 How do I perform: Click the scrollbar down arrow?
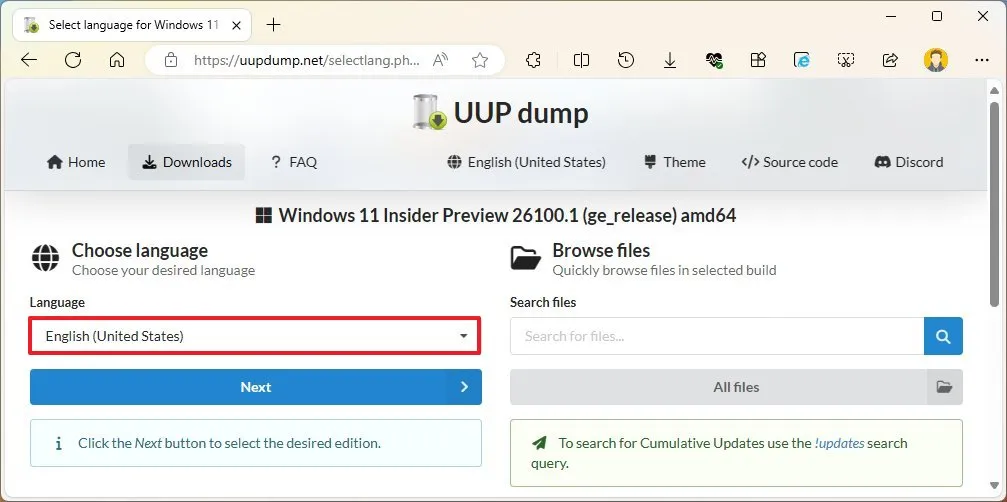[994, 486]
